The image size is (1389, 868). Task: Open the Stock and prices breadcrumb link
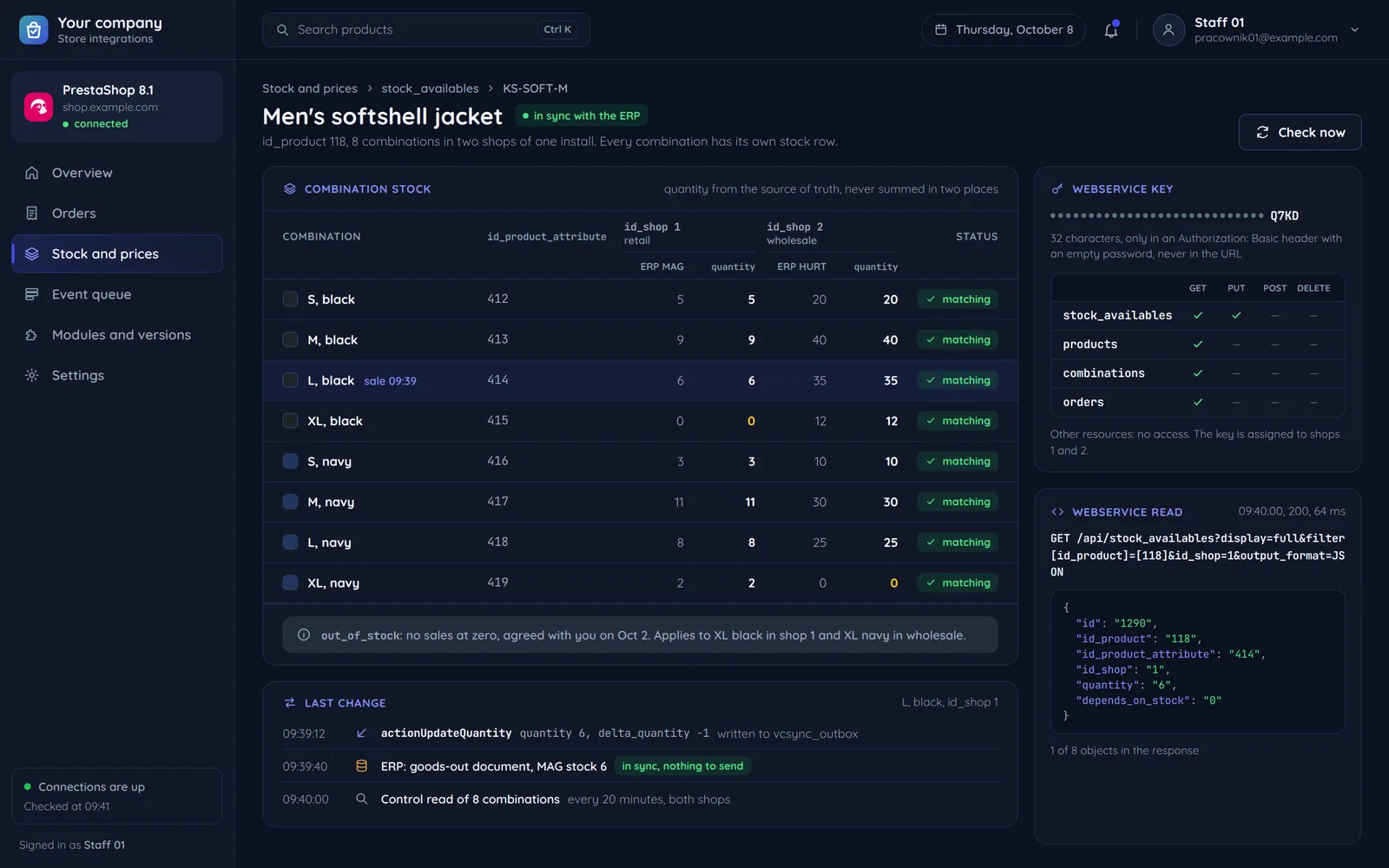click(310, 89)
